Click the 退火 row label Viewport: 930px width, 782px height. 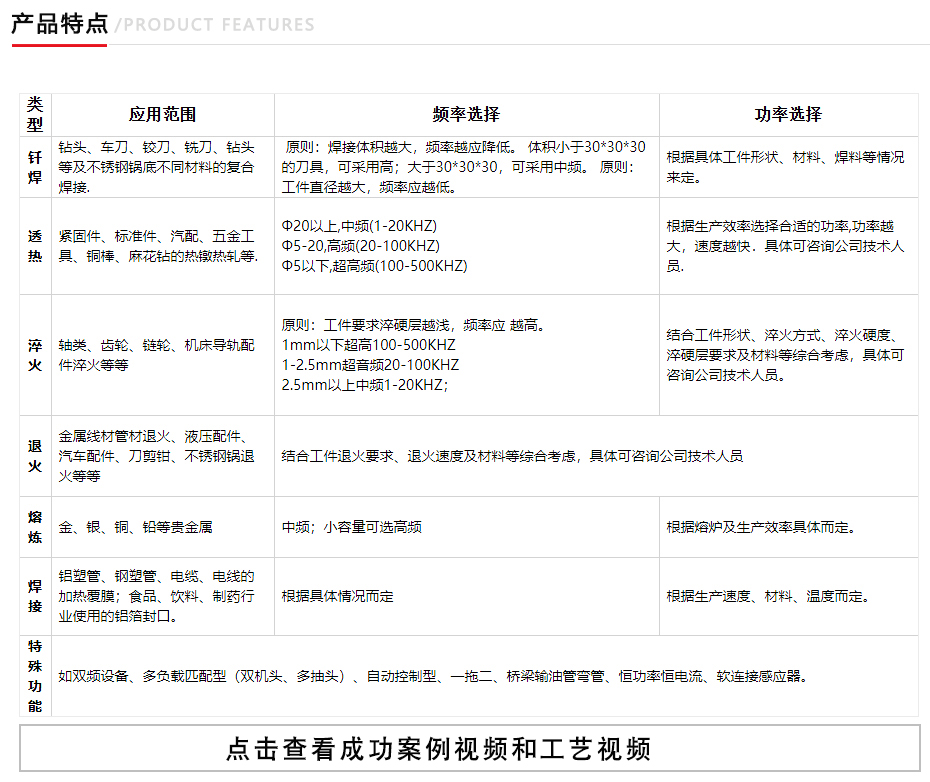(35, 456)
